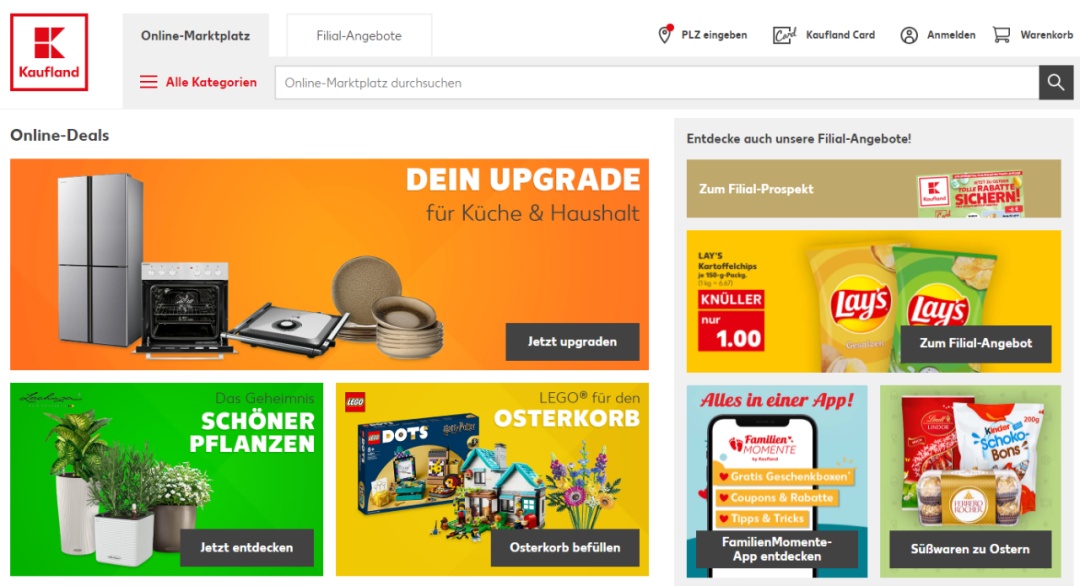This screenshot has height=586, width=1080.
Task: Click the Anmelden user profile icon
Action: [x=909, y=35]
